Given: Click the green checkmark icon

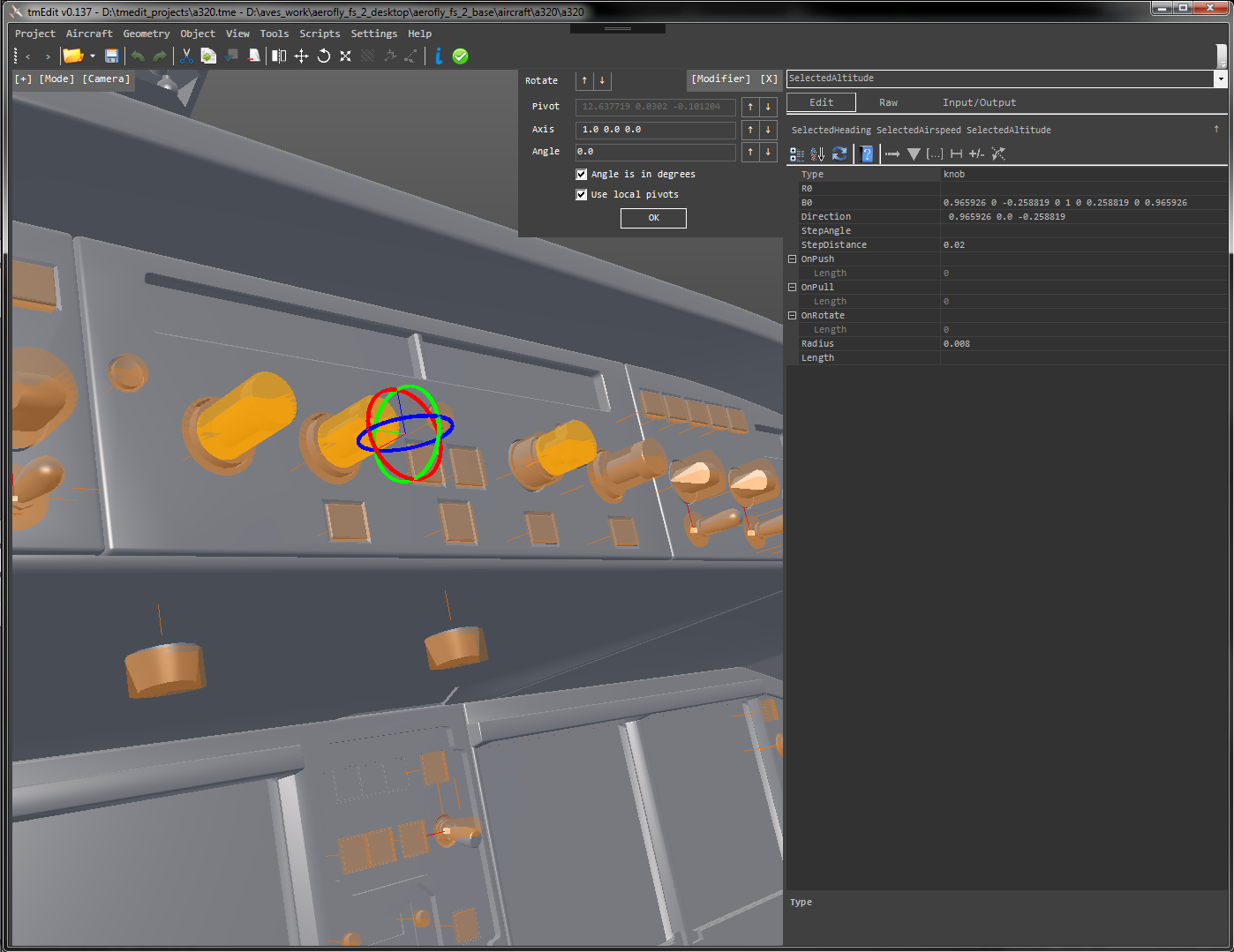Looking at the screenshot, I should [460, 56].
